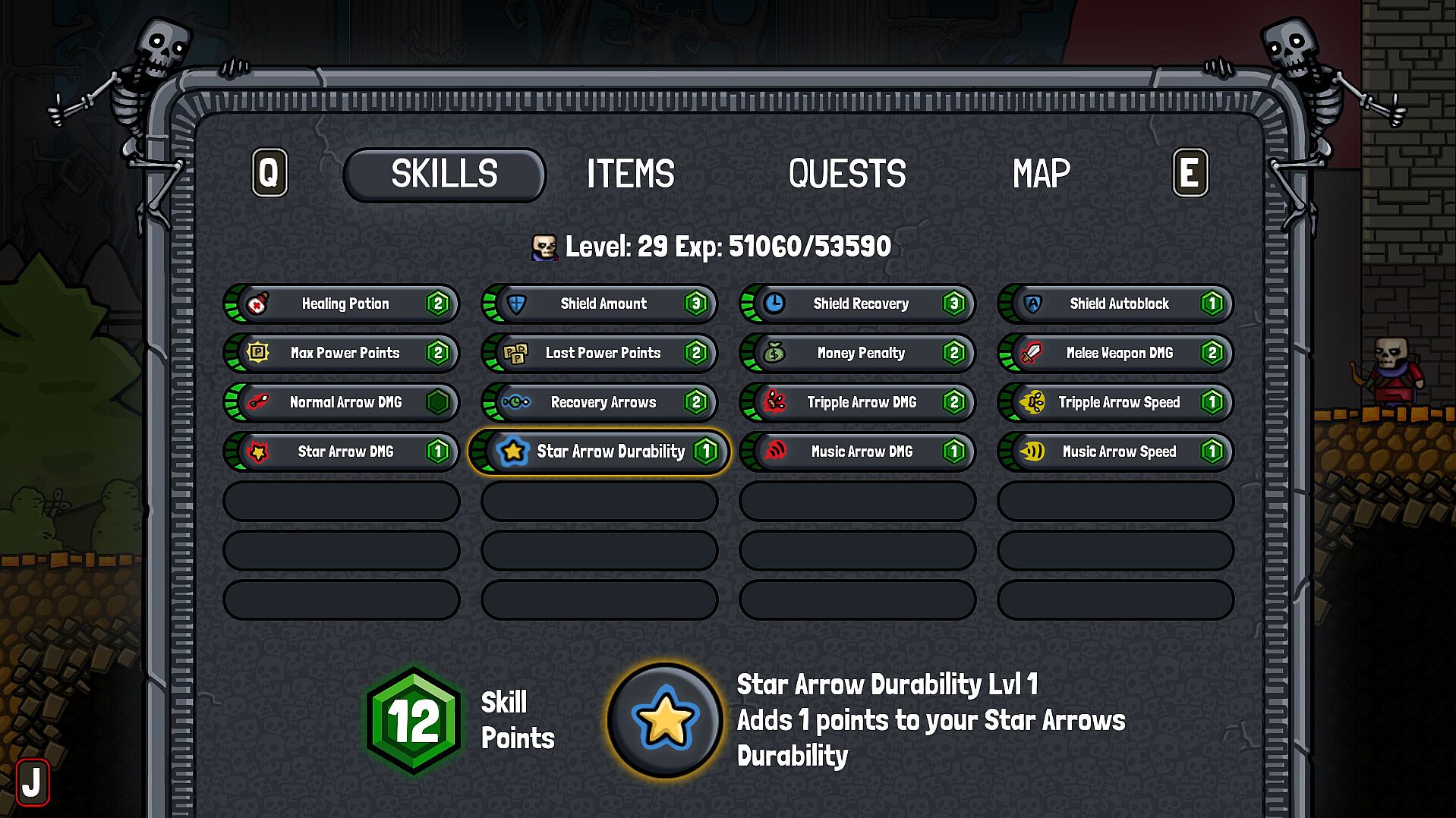This screenshot has width=1456, height=818.
Task: Switch to the QUESTS tab
Action: tap(847, 174)
